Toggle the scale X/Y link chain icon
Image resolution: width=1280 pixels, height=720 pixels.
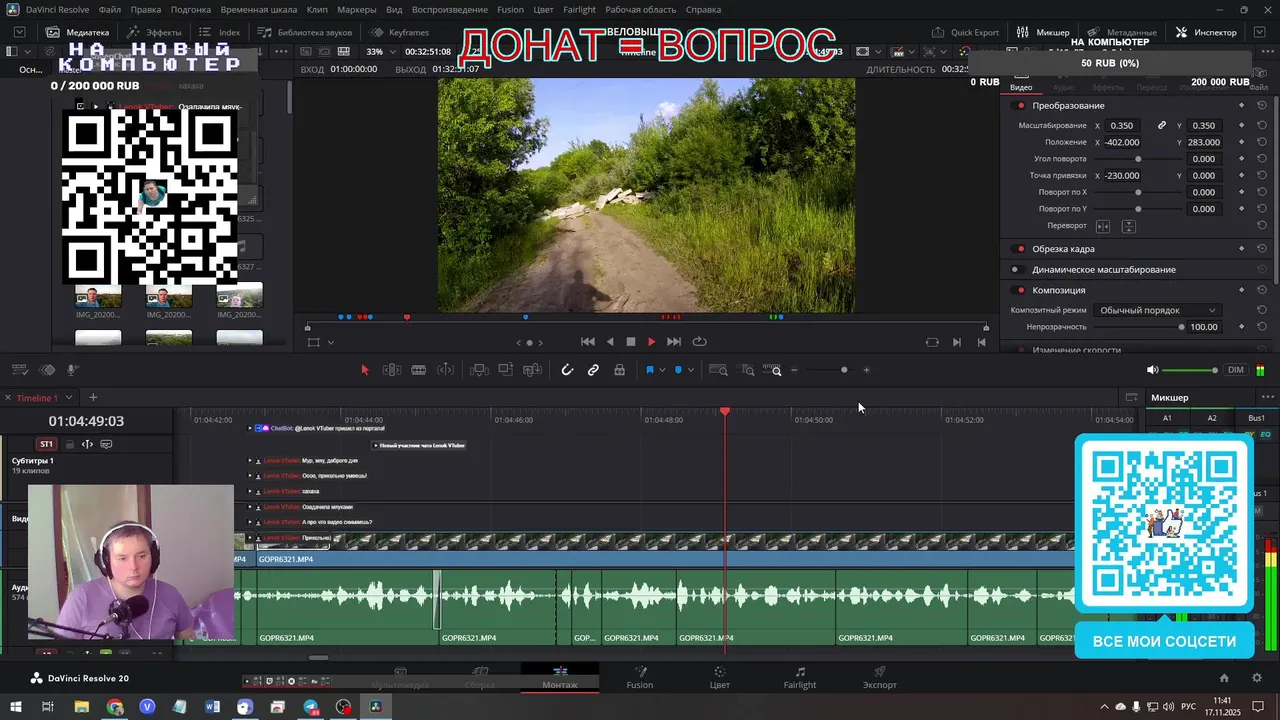click(x=1162, y=126)
